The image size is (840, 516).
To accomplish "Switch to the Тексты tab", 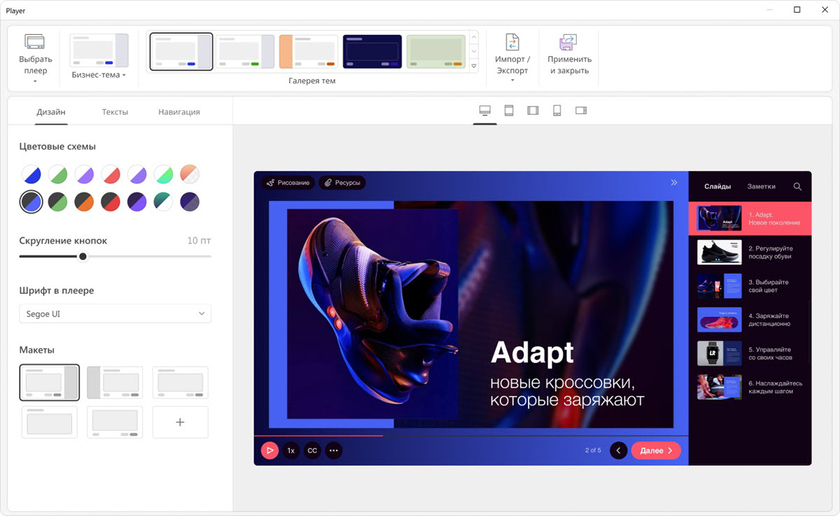I will [115, 112].
